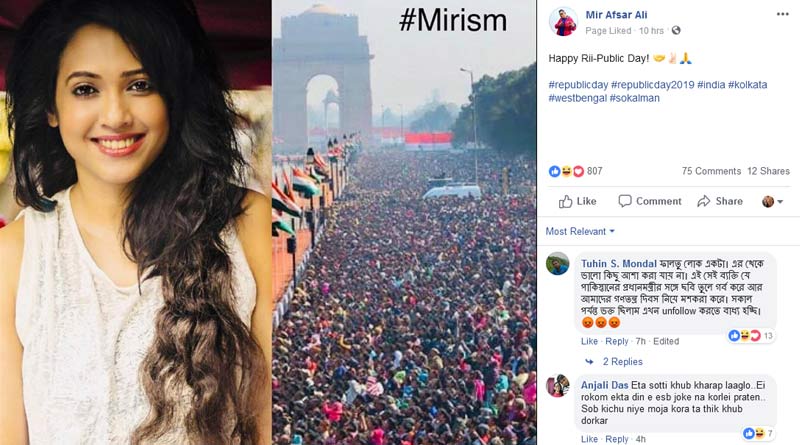This screenshot has height=445, width=800.
Task: Click Like under Tuhin S. Mondal's comment
Action: click(589, 341)
